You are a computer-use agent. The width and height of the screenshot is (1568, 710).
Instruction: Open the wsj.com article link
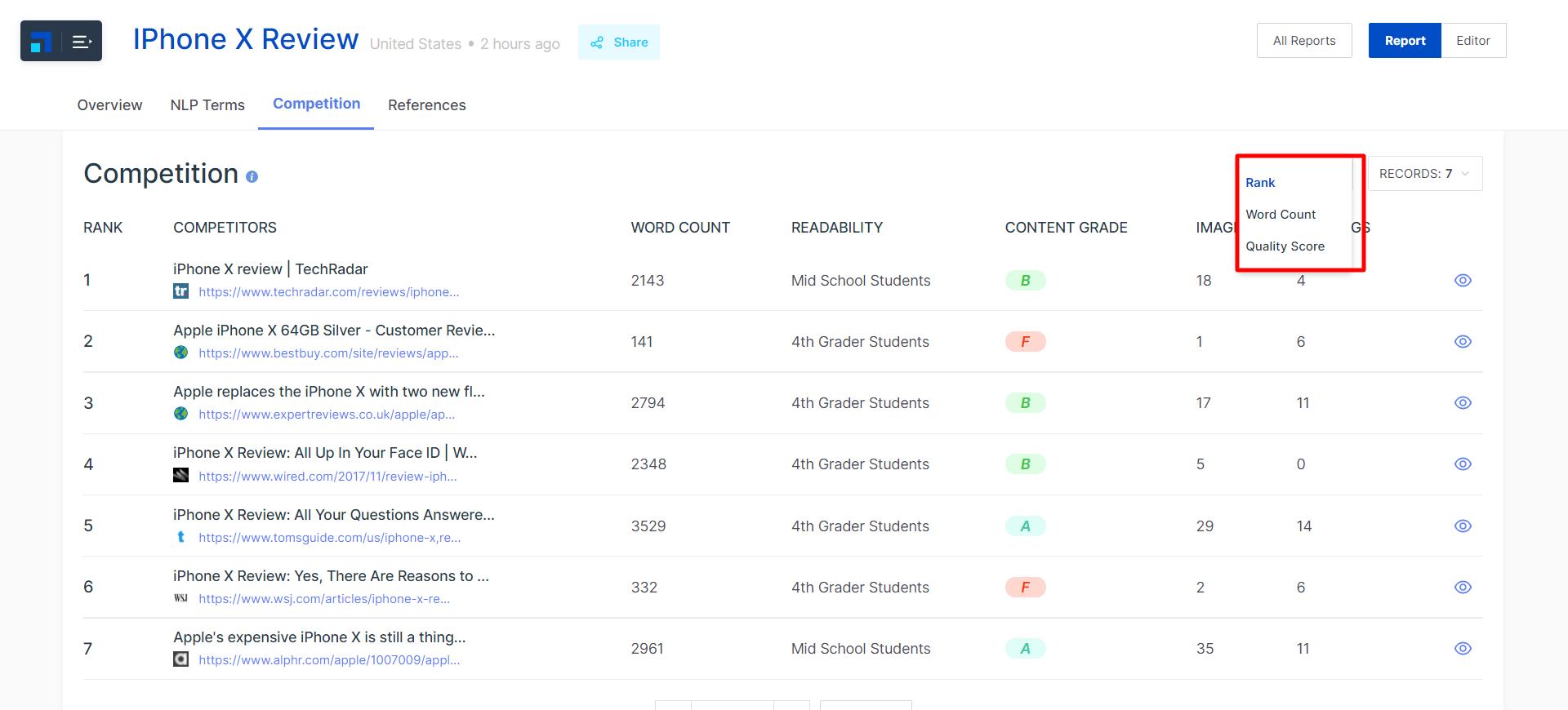point(324,599)
